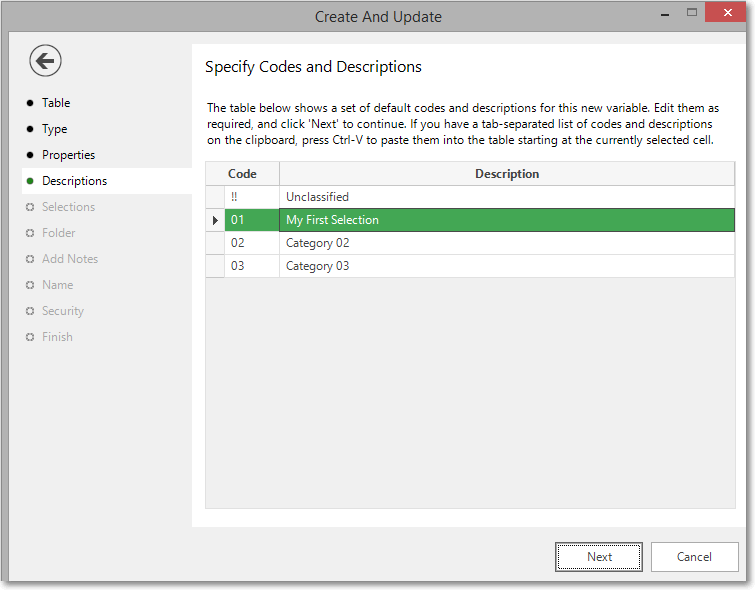Open the Table step in sidebar
The width and height of the screenshot is (755, 590).
point(56,103)
